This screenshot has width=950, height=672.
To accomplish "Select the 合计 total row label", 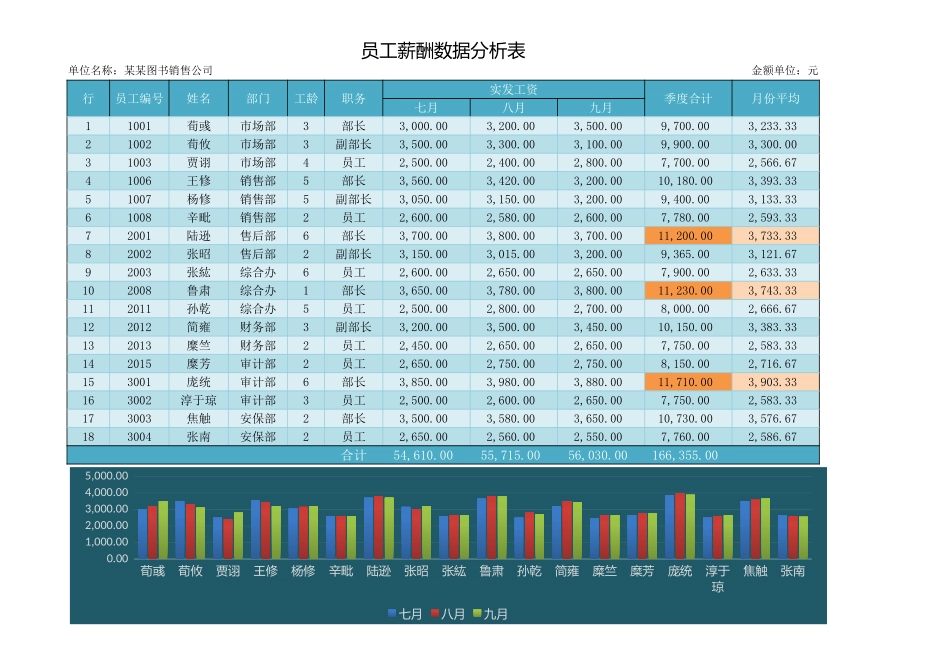I will tap(352, 454).
